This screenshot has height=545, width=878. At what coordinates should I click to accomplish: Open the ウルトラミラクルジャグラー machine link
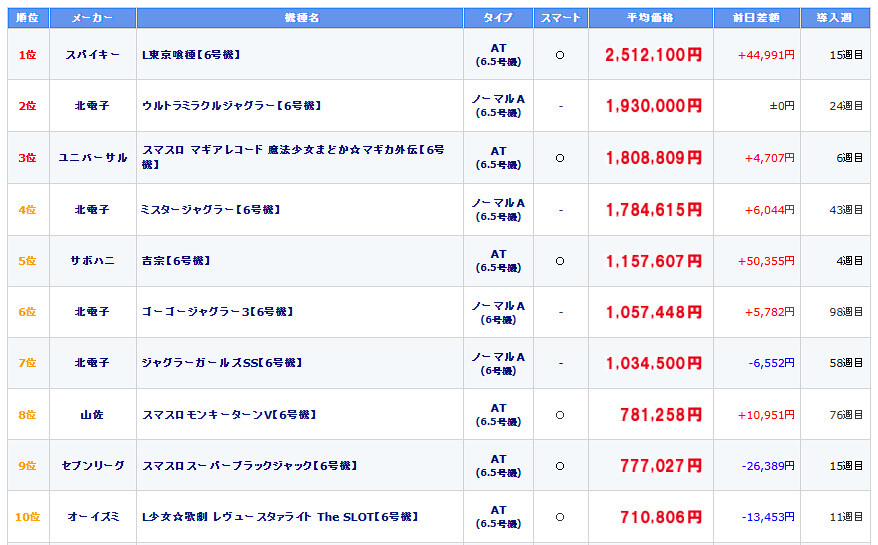(x=231, y=106)
